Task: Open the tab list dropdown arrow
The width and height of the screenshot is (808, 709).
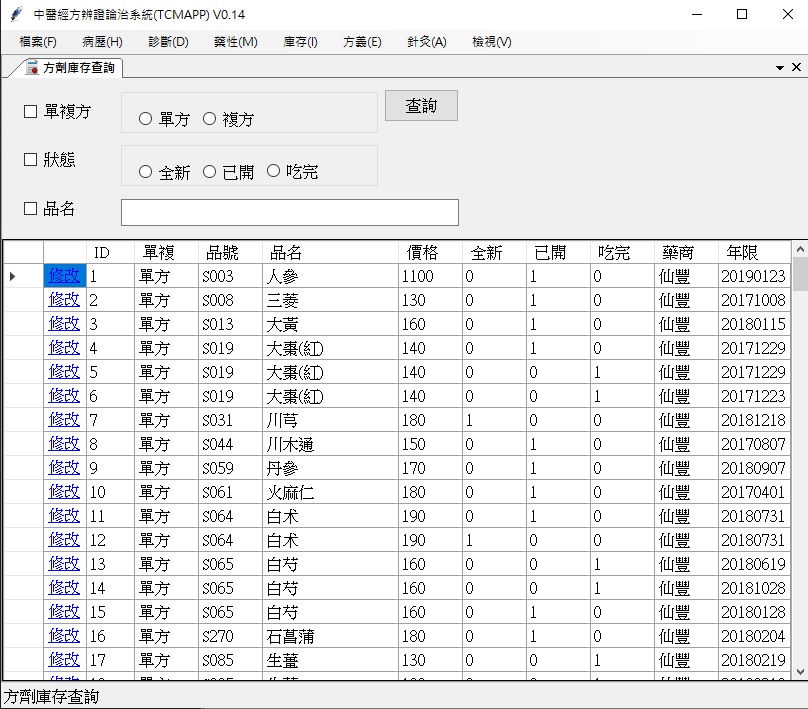Action: click(x=780, y=67)
